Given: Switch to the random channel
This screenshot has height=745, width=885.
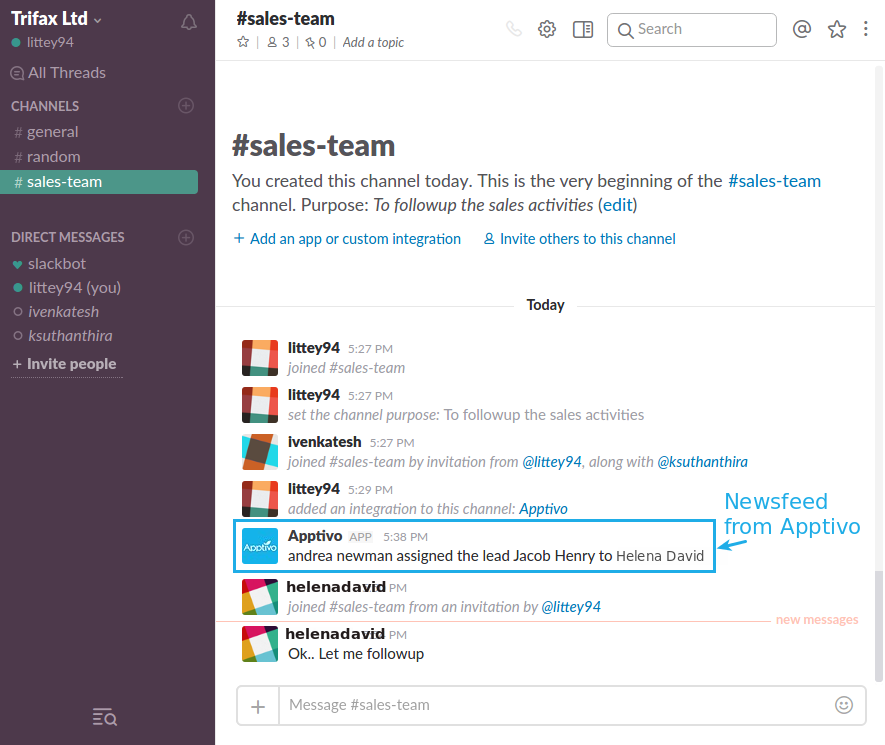Looking at the screenshot, I should tap(47, 157).
